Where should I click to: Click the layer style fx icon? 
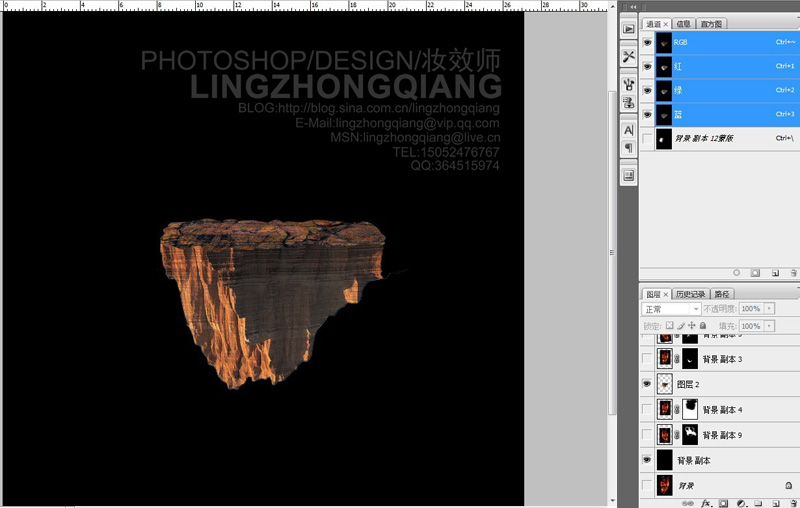tap(706, 503)
